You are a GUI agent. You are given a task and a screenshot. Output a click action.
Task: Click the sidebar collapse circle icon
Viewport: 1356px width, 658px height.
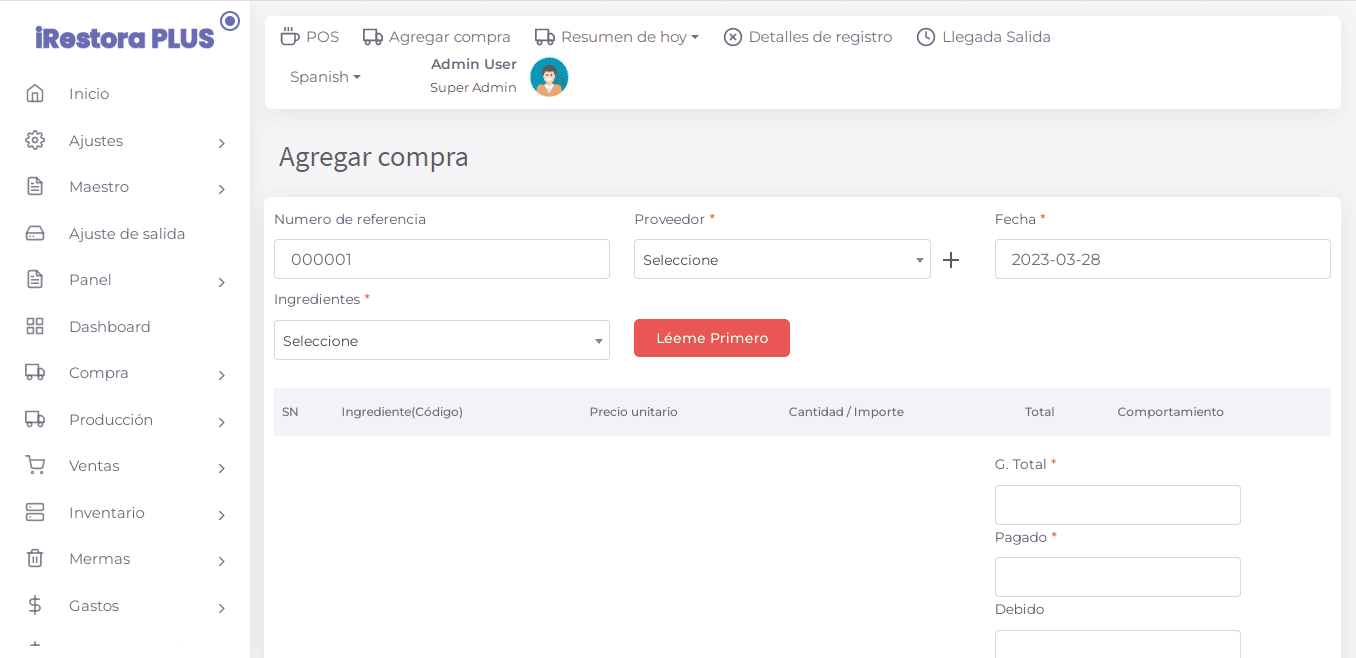[230, 21]
